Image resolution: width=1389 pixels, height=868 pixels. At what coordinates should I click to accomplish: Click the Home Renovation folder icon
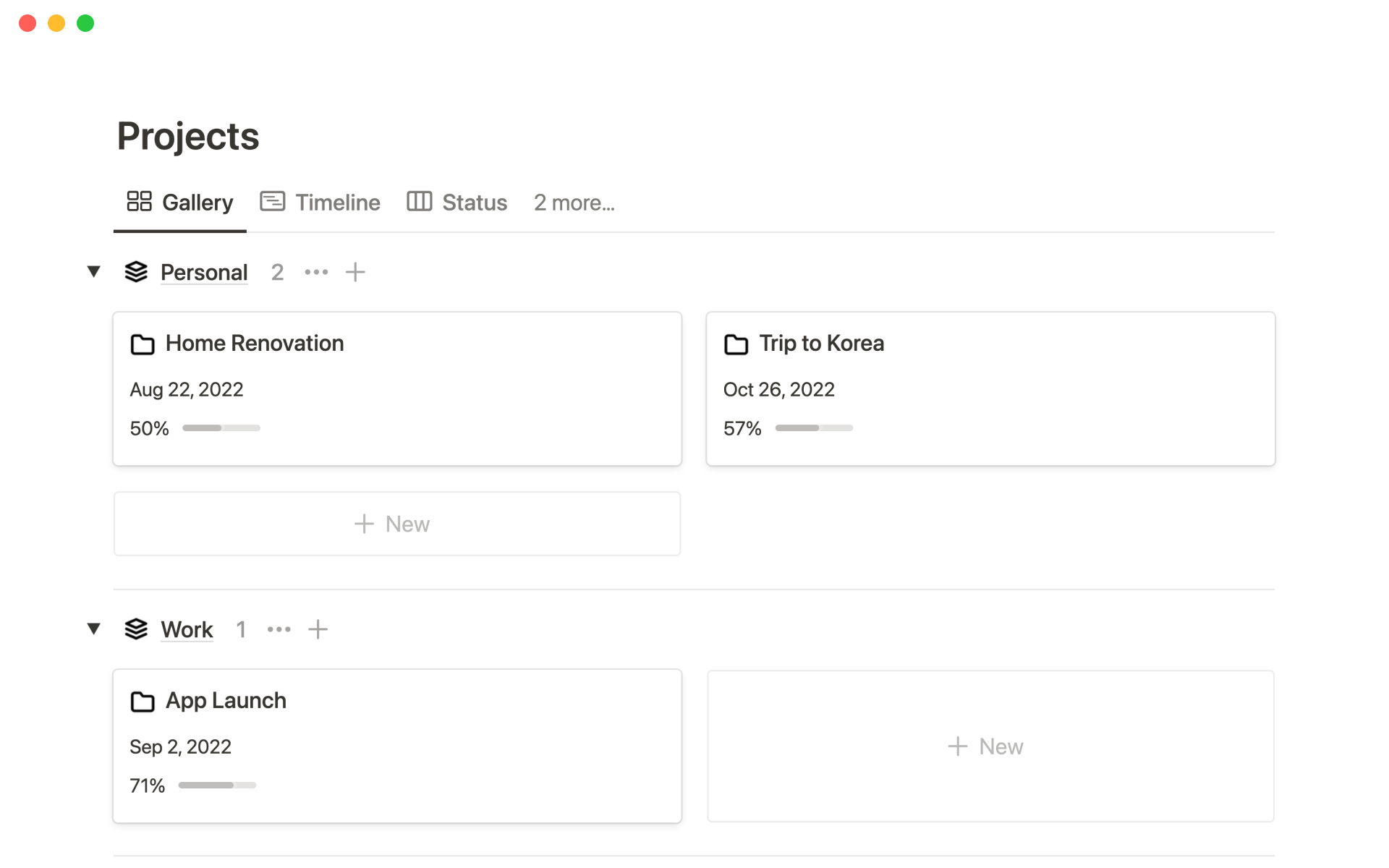click(x=143, y=344)
